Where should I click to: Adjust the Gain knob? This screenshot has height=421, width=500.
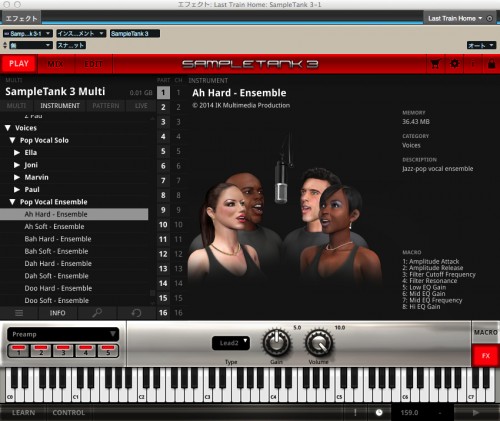tap(276, 342)
